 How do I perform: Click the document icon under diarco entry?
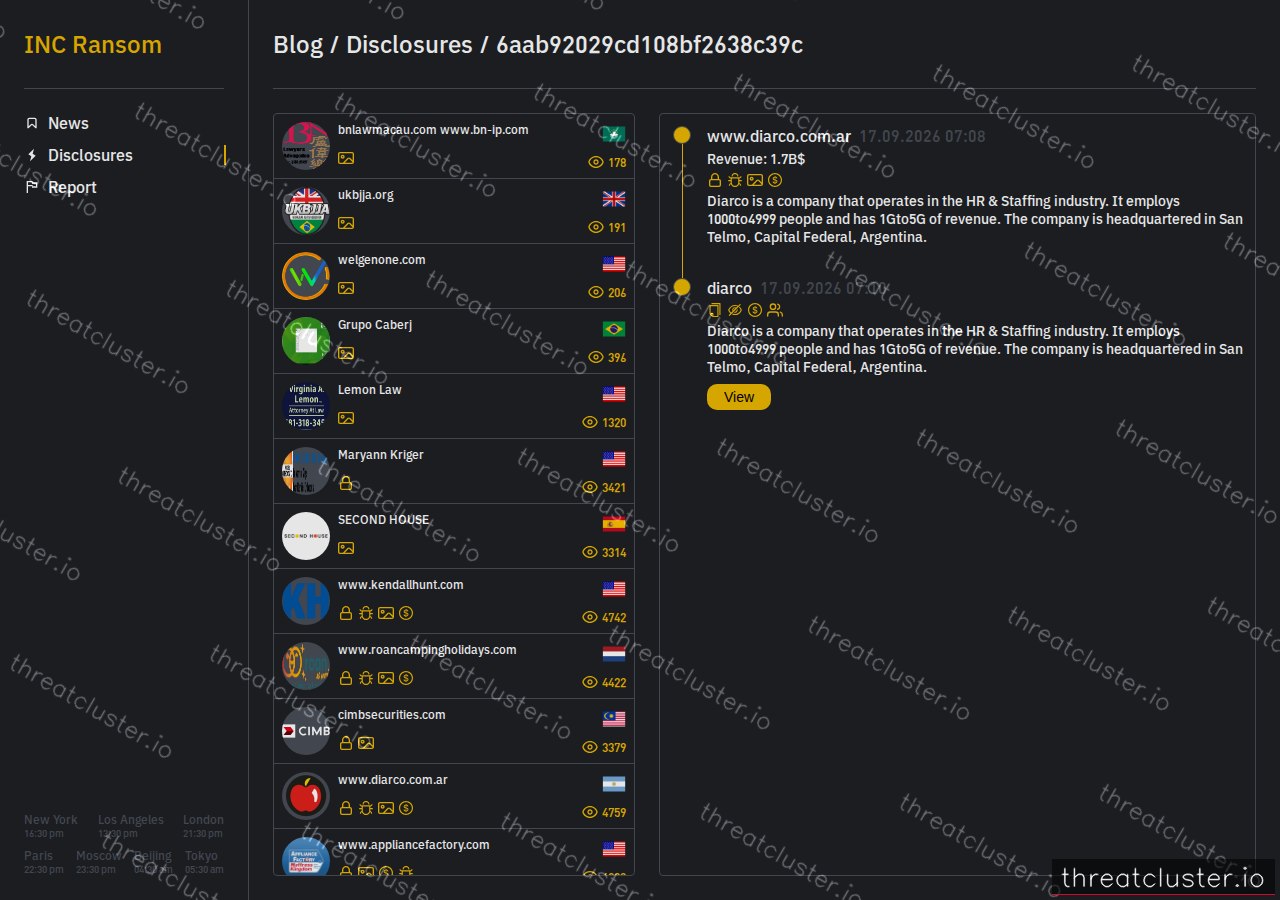click(x=715, y=310)
